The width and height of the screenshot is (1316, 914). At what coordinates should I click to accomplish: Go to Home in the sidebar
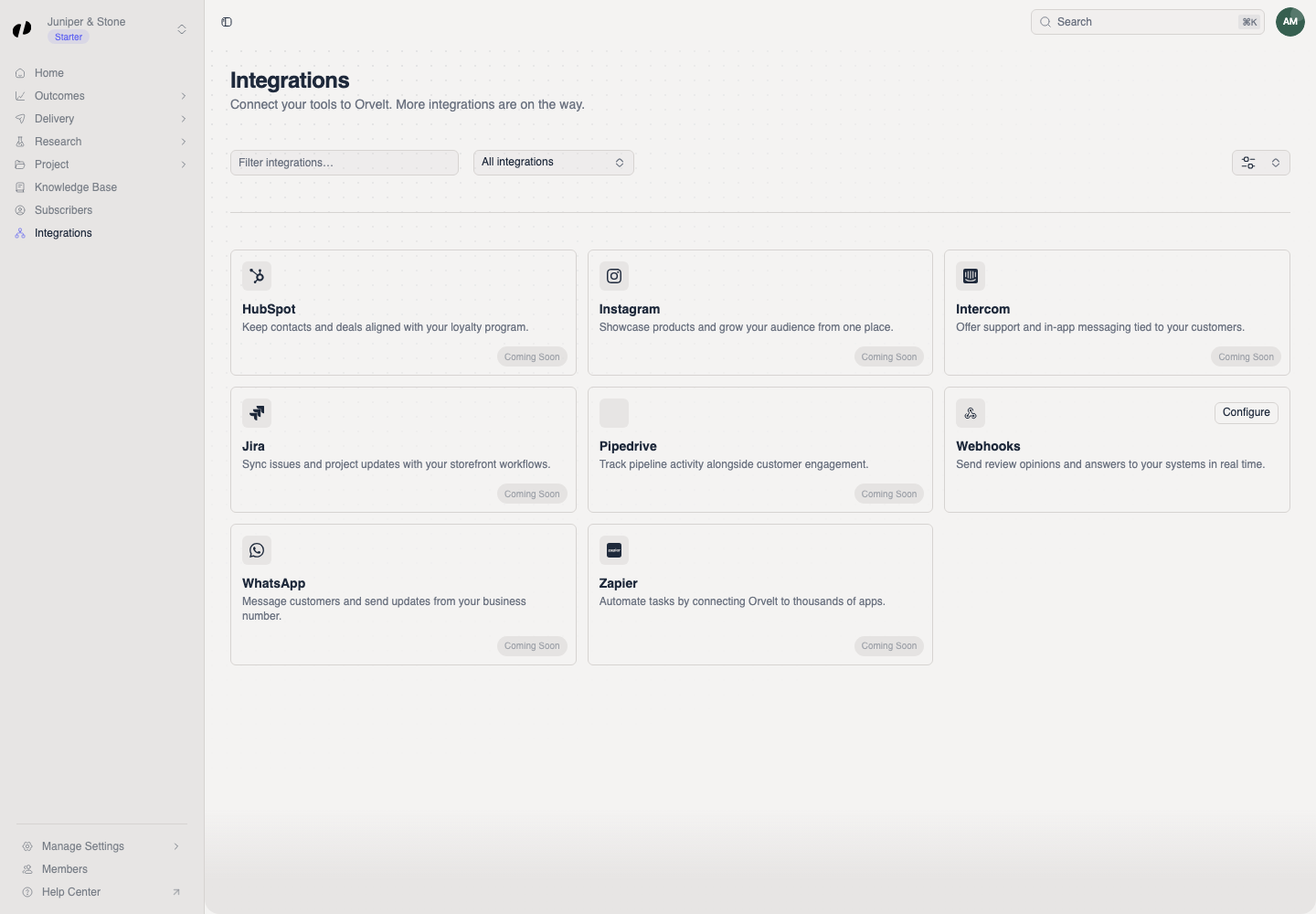coord(101,73)
